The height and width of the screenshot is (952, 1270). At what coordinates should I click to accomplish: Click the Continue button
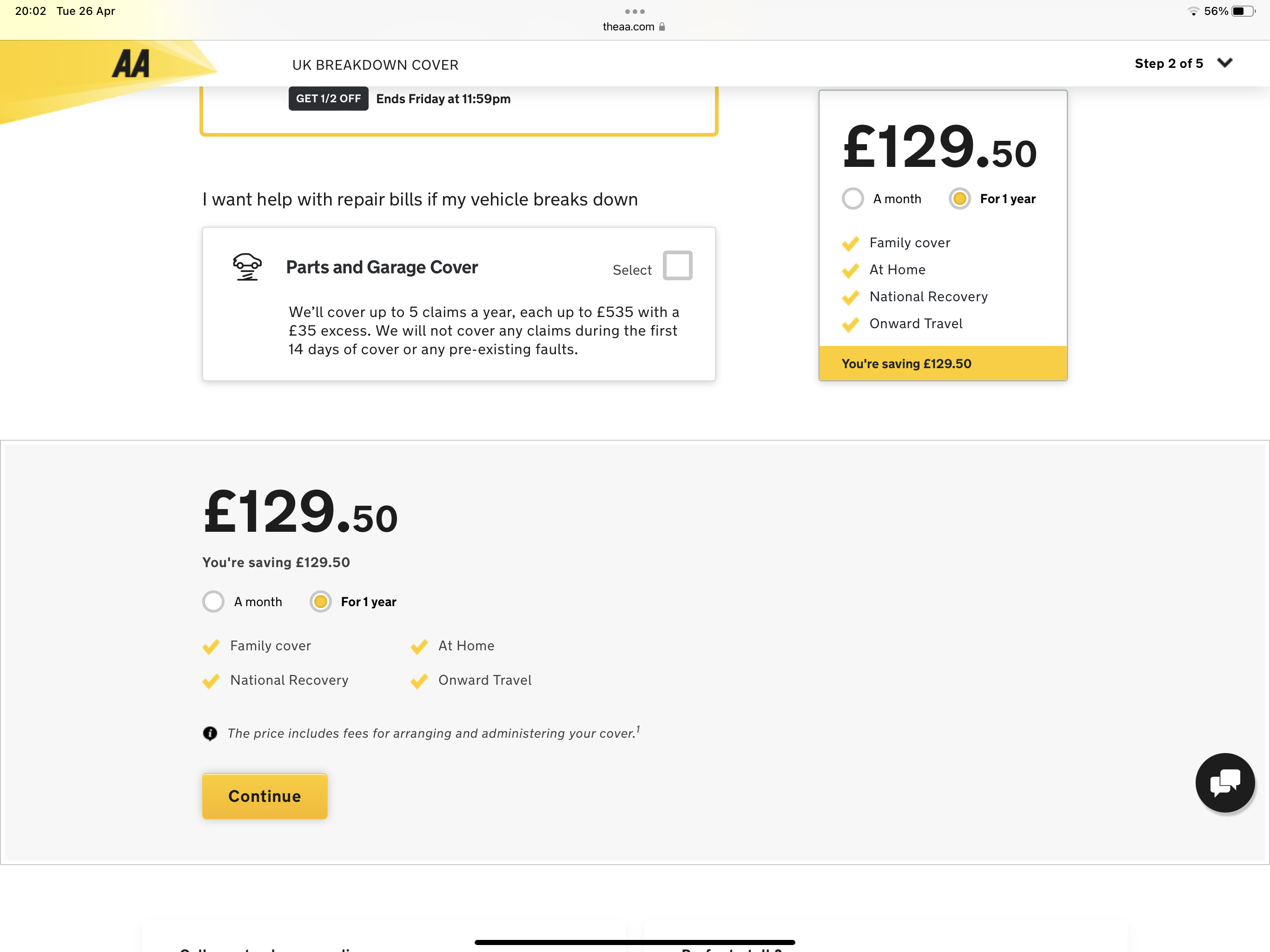(265, 796)
